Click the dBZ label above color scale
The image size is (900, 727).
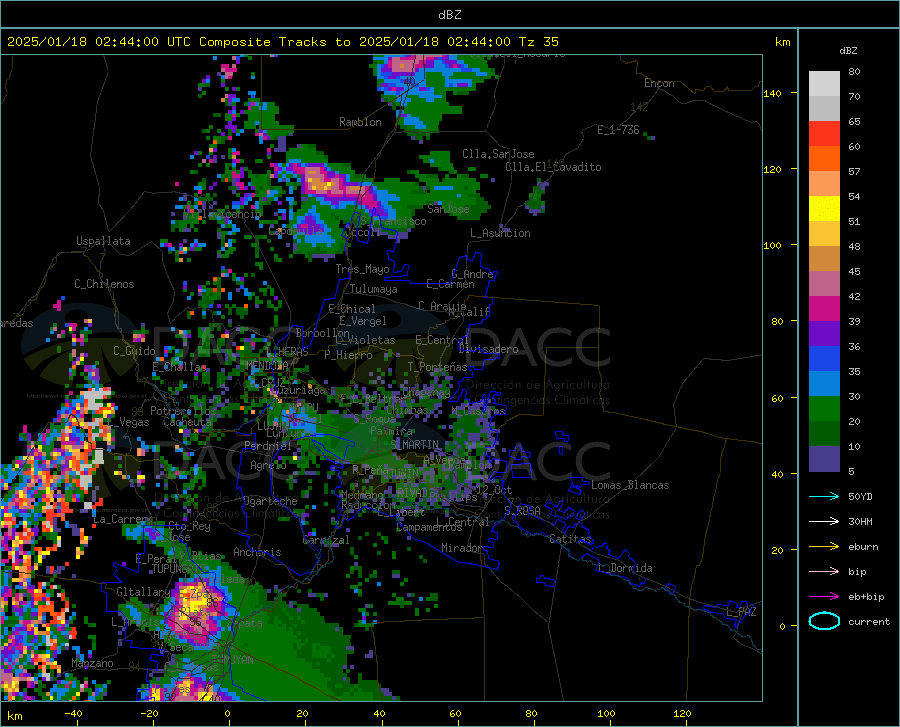[x=848, y=50]
